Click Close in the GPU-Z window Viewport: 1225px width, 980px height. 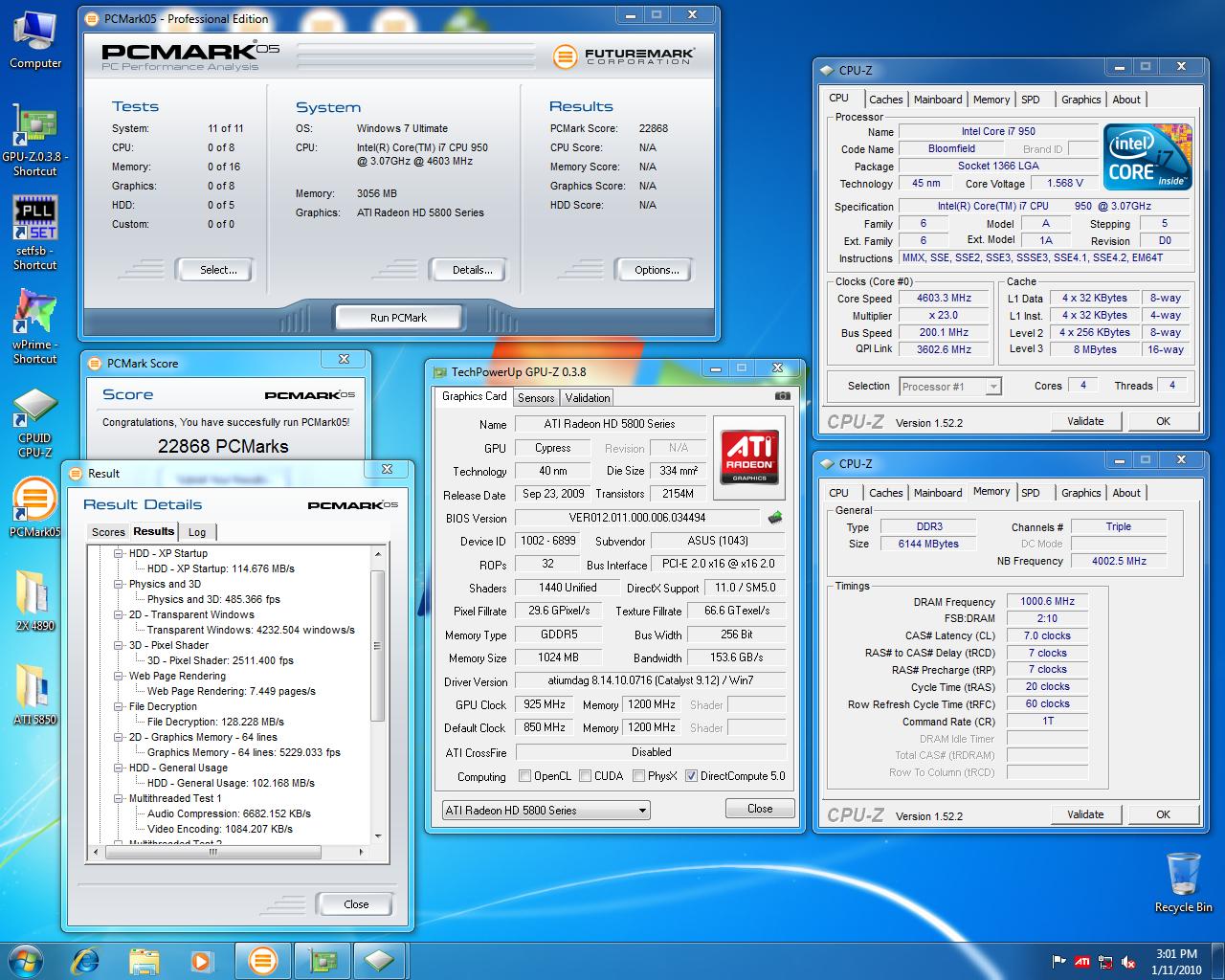(760, 809)
